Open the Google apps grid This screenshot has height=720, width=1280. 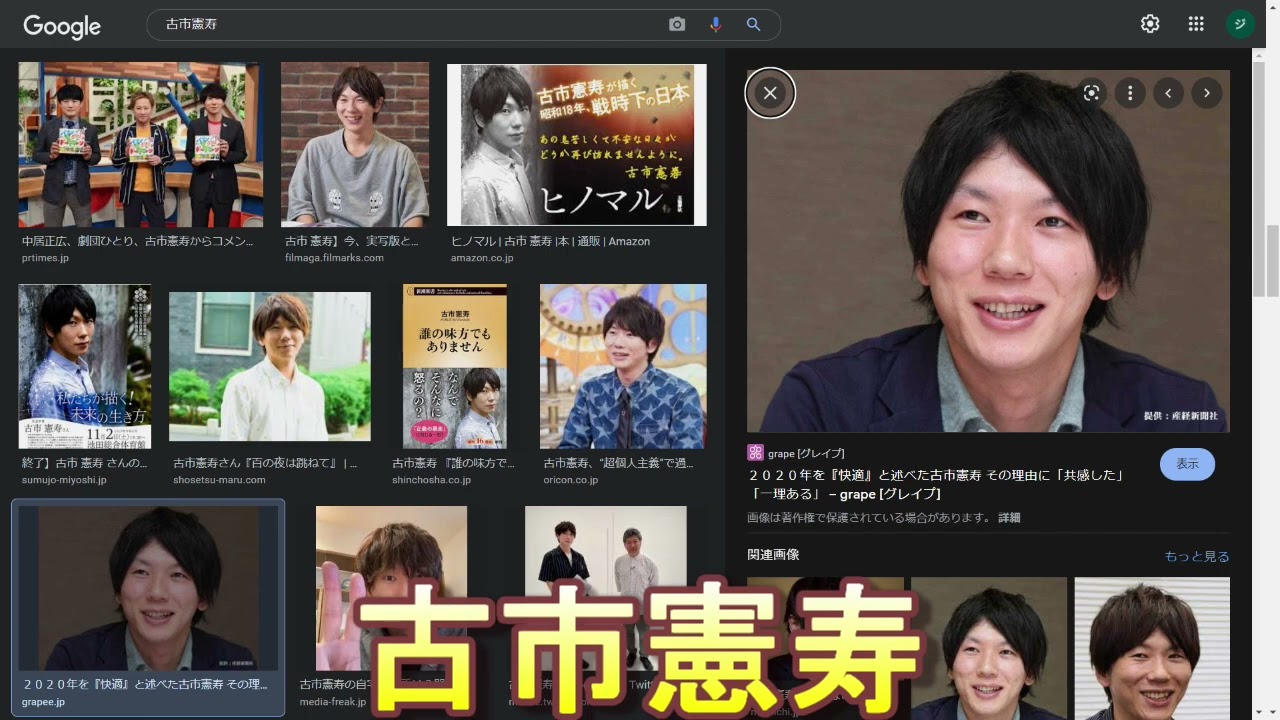1196,24
